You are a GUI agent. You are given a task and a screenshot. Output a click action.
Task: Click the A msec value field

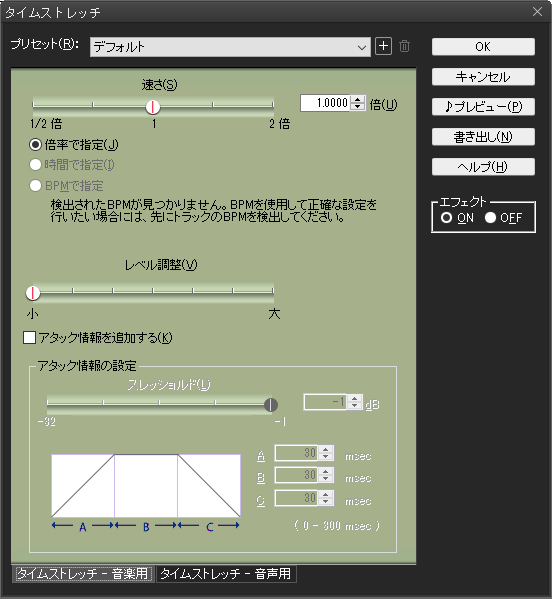[296, 453]
